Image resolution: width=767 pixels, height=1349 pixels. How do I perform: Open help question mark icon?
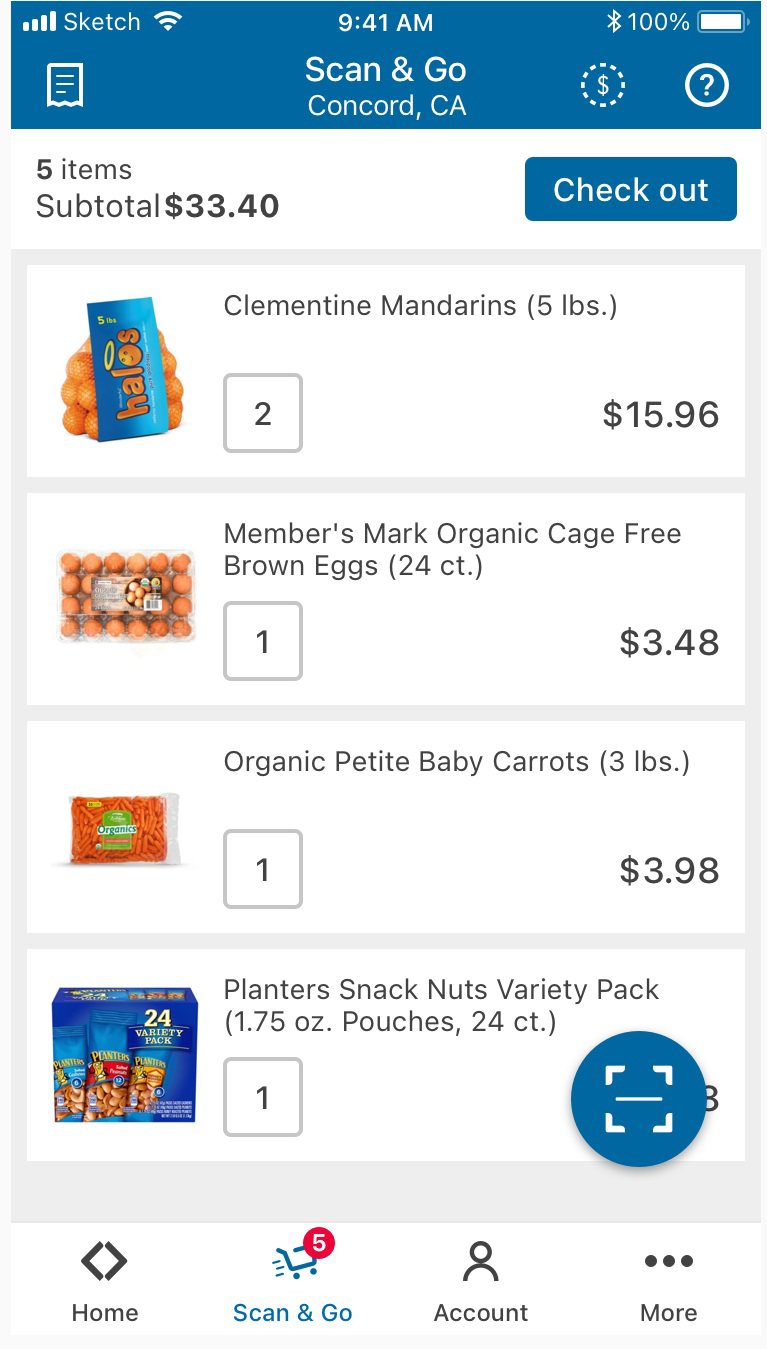[x=706, y=86]
